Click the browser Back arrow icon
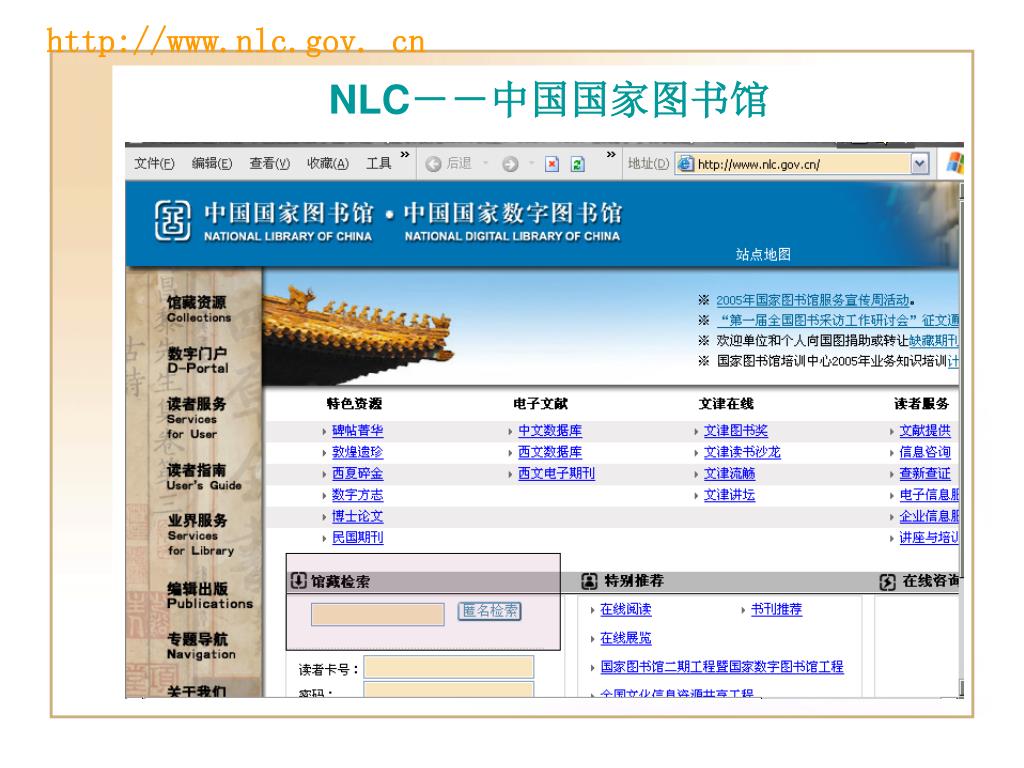Image resolution: width=1024 pixels, height=768 pixels. pos(433,164)
